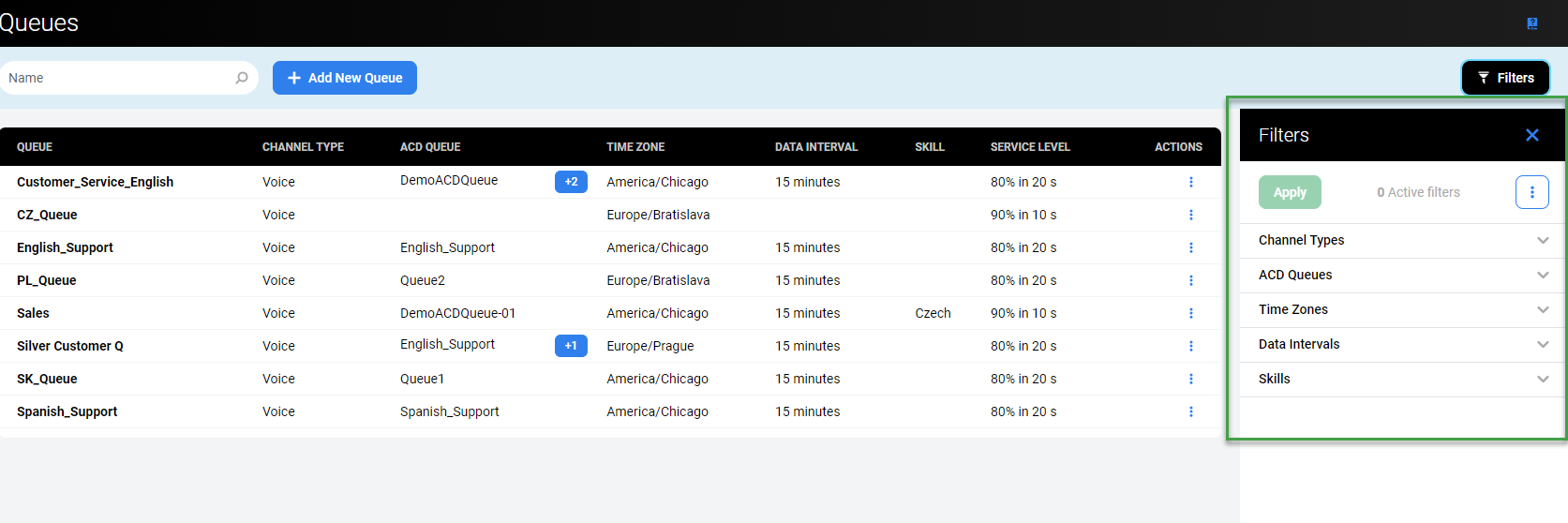Image resolution: width=1568 pixels, height=523 pixels.
Task: Show the +2 additional ACD queues badge
Action: [571, 182]
